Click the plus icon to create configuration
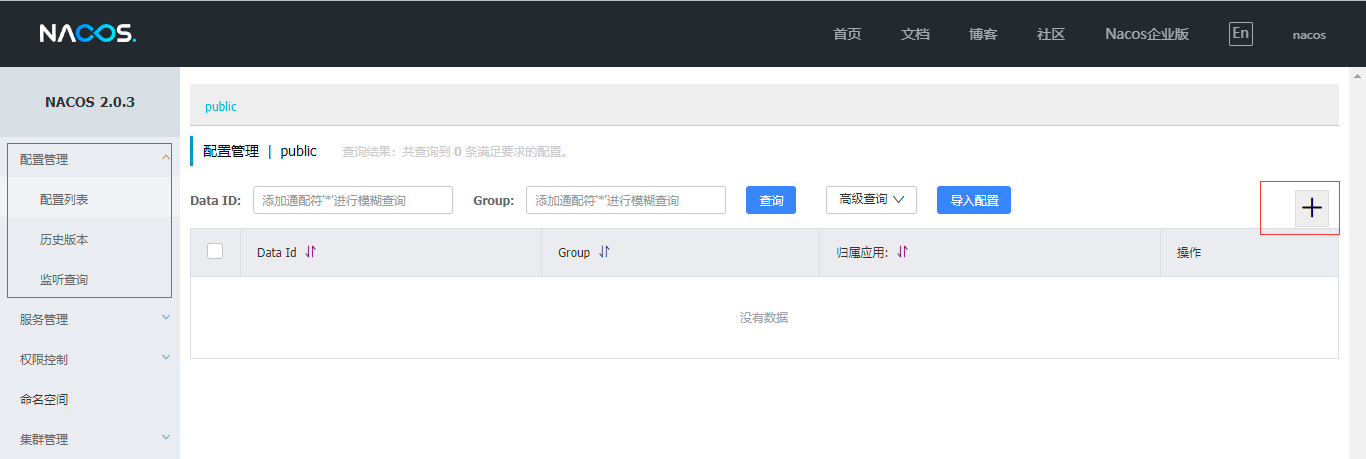This screenshot has height=459, width=1366. point(1311,208)
